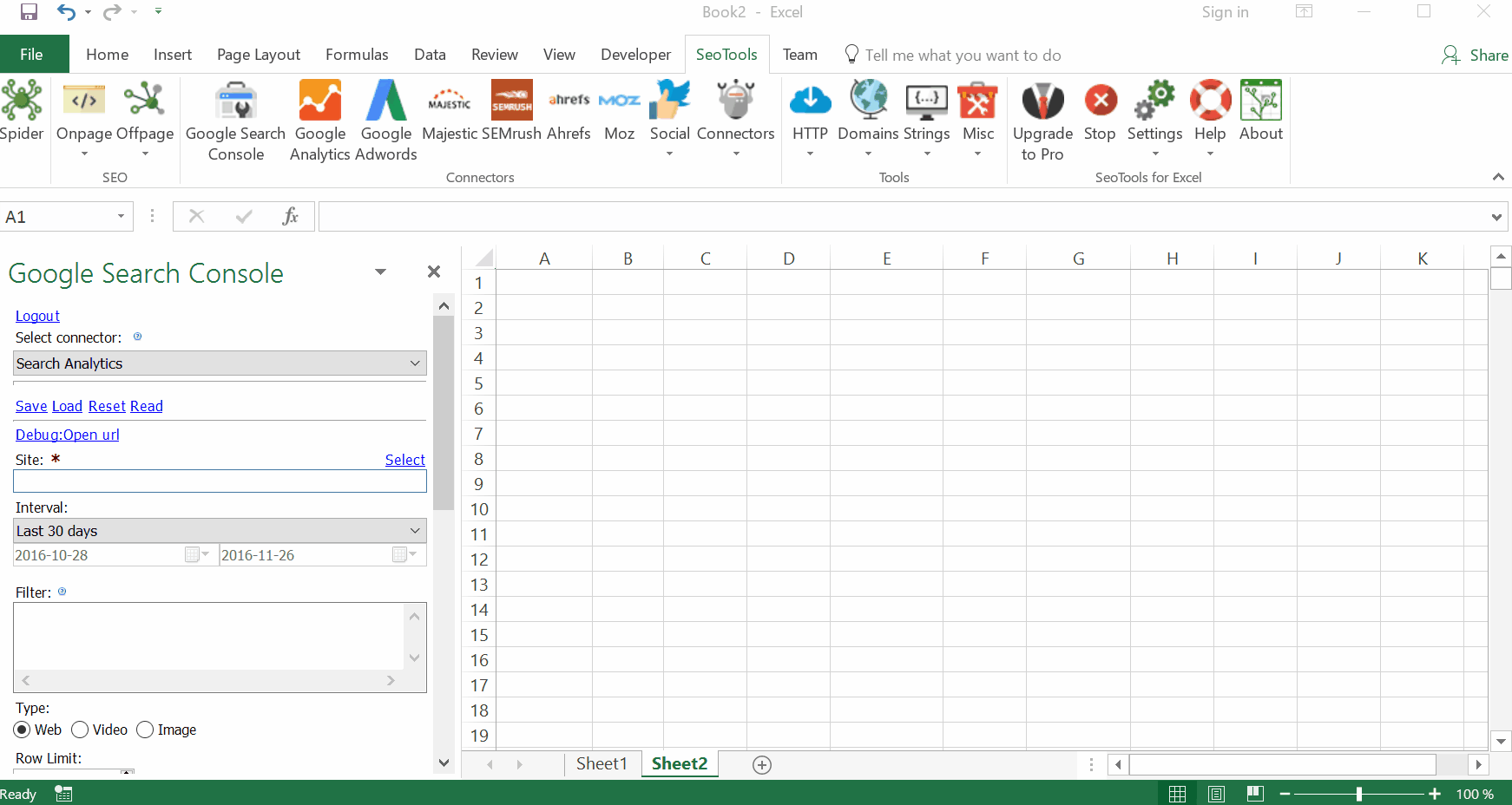Open the Majestic connector

pyautogui.click(x=449, y=113)
